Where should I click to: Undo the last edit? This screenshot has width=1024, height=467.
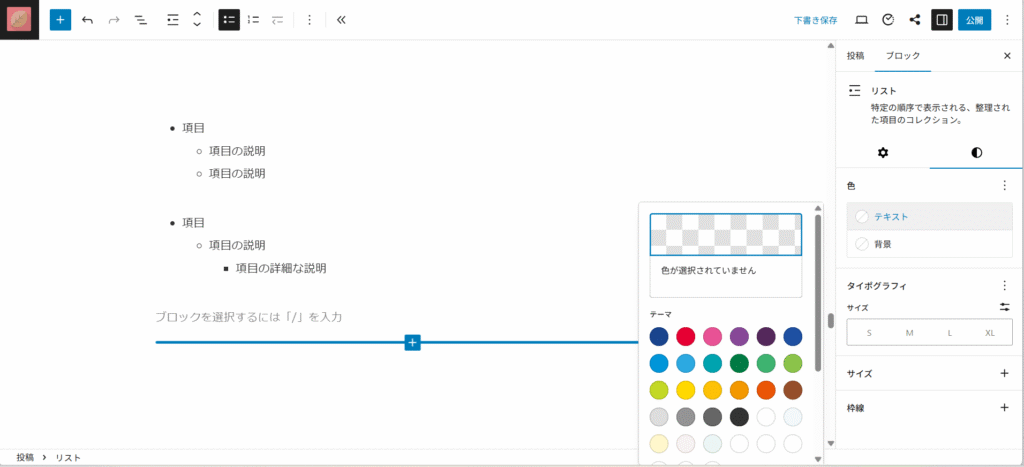pyautogui.click(x=88, y=20)
